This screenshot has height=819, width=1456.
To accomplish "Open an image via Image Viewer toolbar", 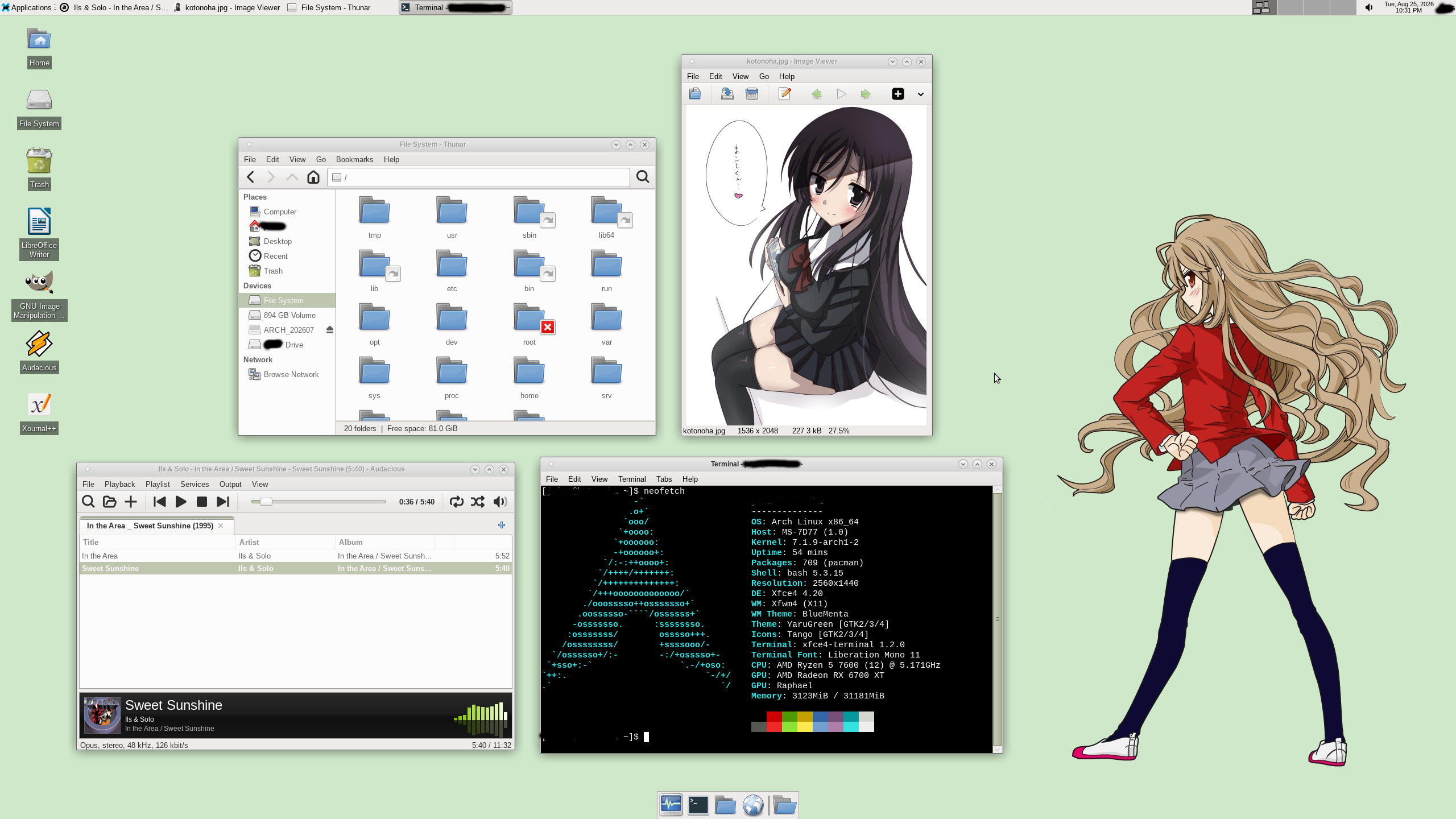I will point(695,94).
